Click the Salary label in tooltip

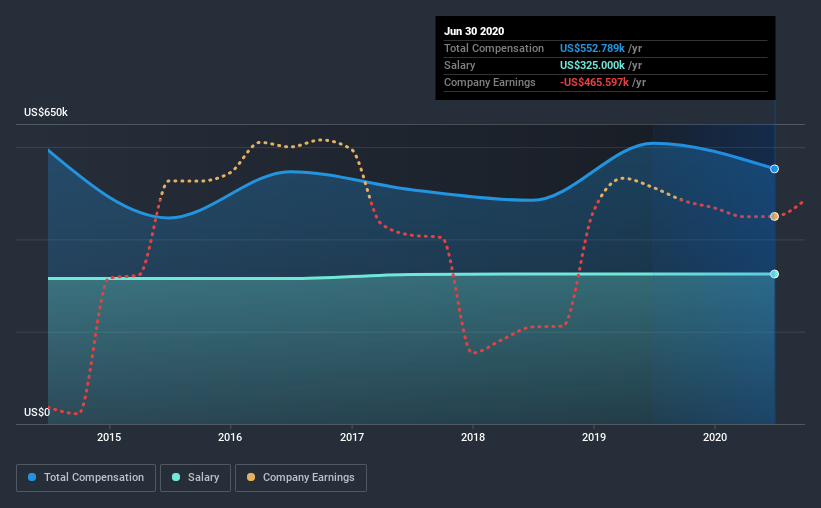459,65
